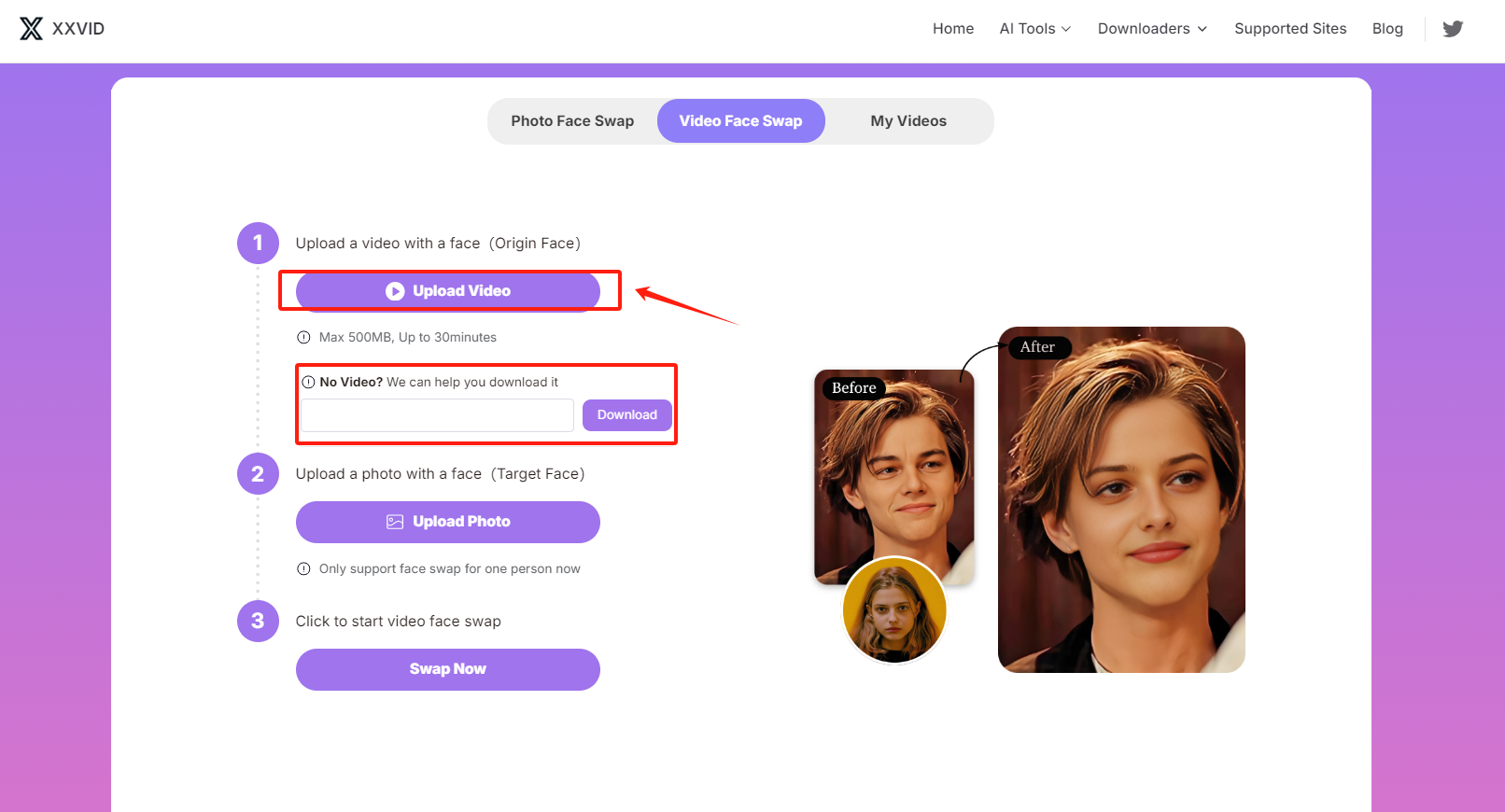Screen dimensions: 1505x812
Task: Click 'Click to start video face swap' text
Action: coord(399,622)
